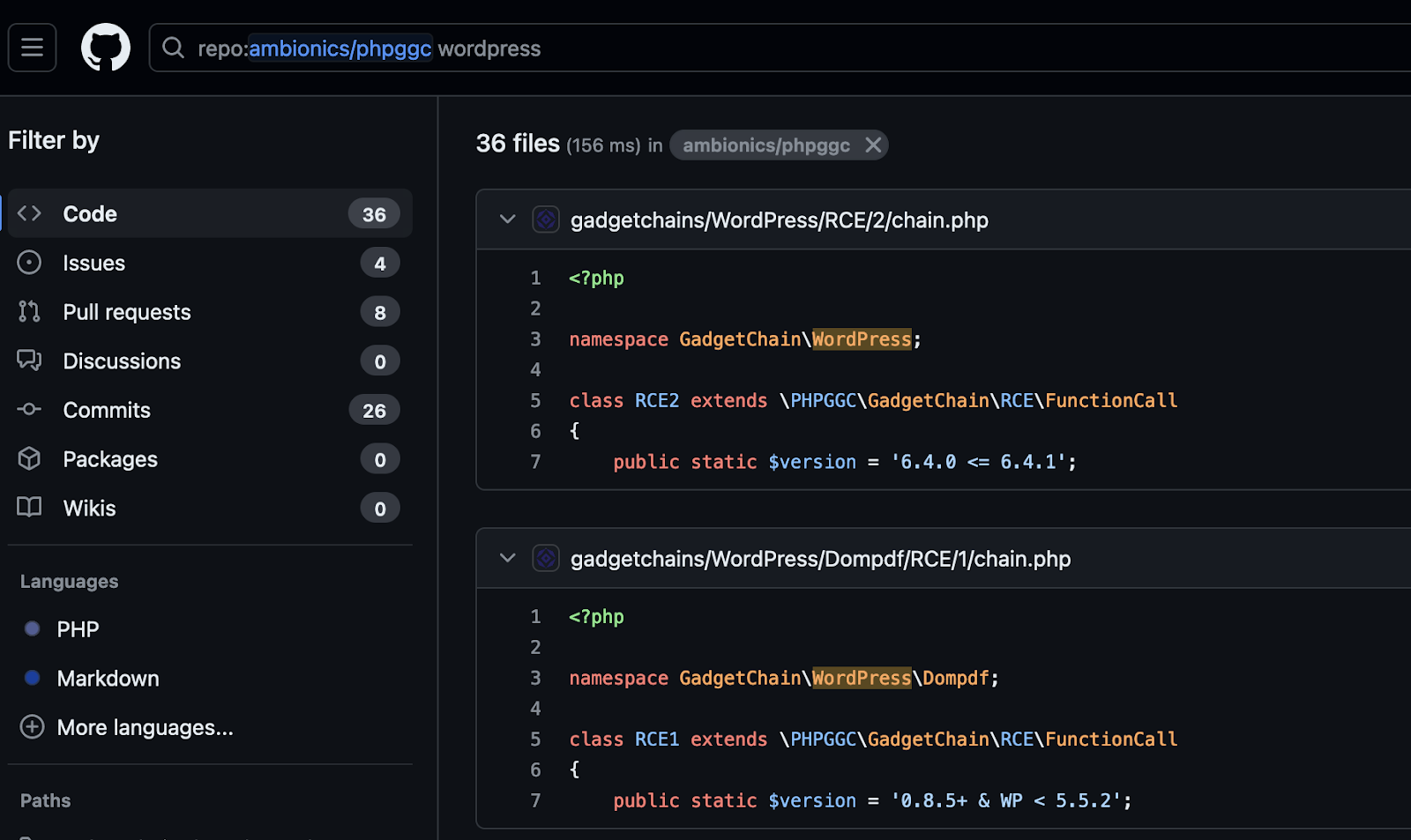The width and height of the screenshot is (1411, 840).
Task: Click the repo icon beside Dompdf/RCE/1/chain.php
Action: point(546,558)
